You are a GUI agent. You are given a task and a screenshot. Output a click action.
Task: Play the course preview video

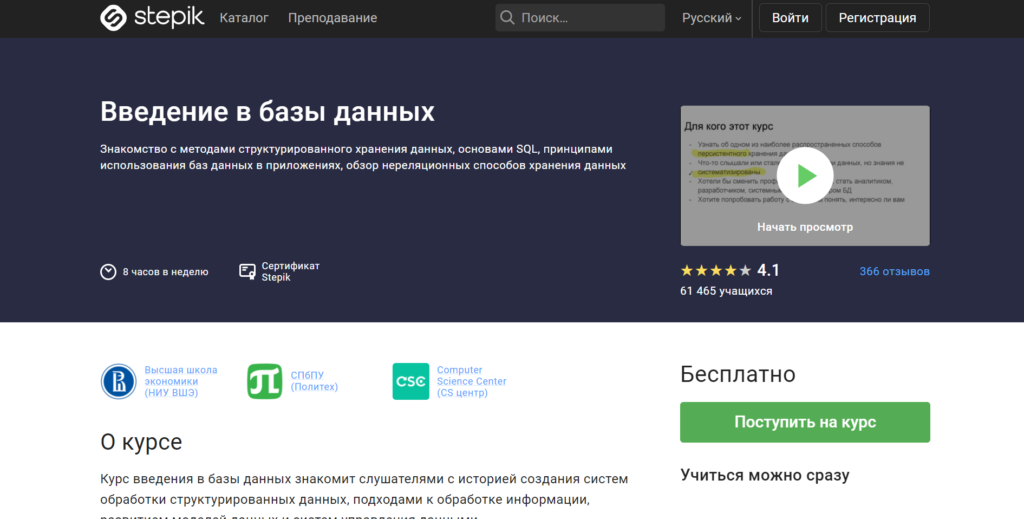tap(805, 175)
